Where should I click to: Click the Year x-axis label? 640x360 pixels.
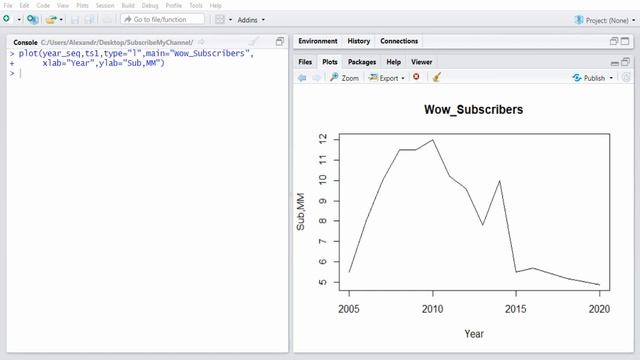[474, 334]
